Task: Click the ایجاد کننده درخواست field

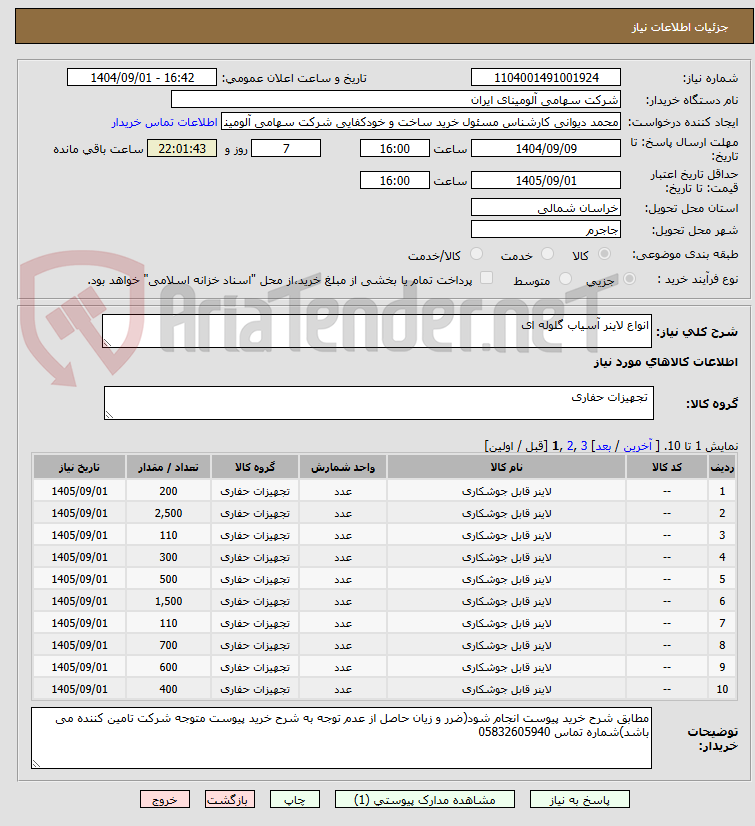Action: pyautogui.click(x=420, y=122)
